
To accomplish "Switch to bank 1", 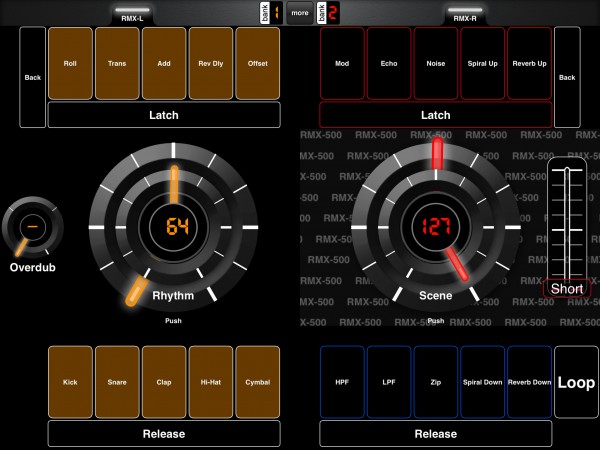I will click(271, 13).
